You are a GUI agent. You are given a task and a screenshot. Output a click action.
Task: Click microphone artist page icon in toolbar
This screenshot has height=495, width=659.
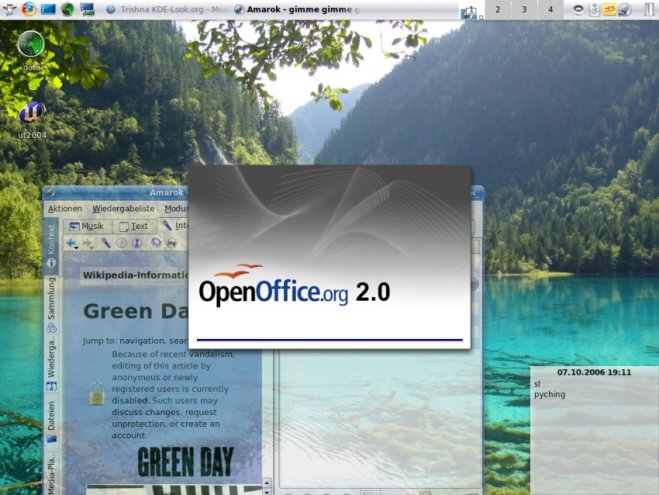(x=105, y=243)
